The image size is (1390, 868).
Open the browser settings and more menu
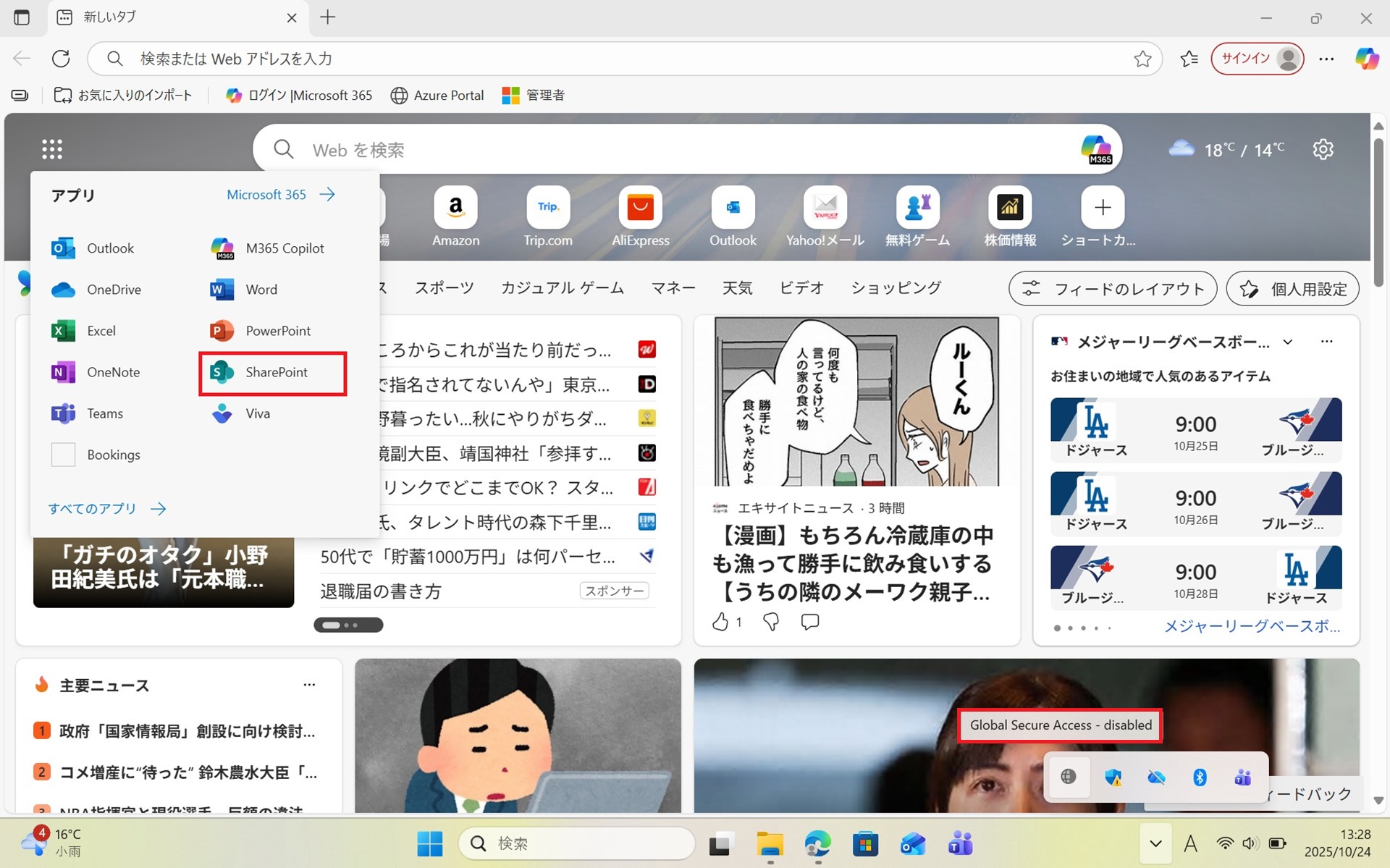pos(1326,59)
